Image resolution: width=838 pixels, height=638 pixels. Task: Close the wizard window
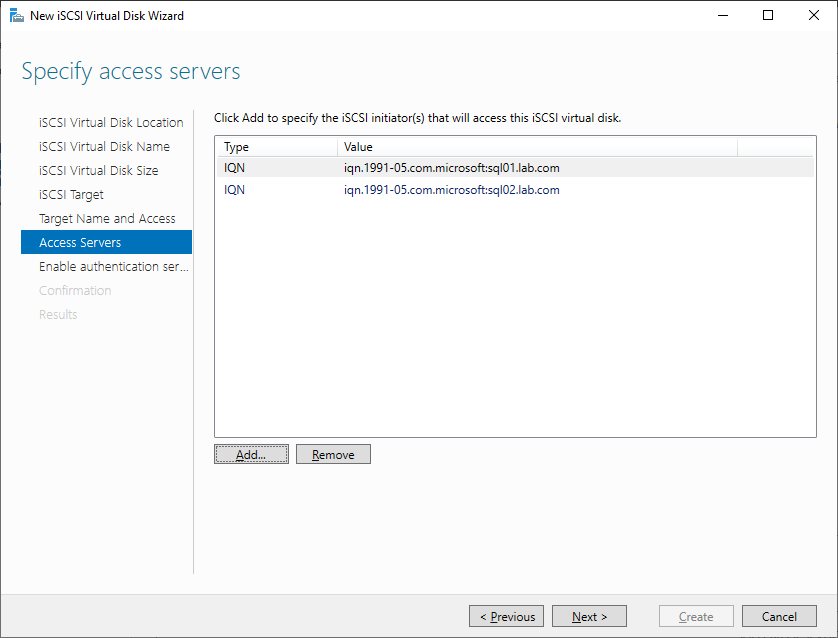click(x=813, y=15)
